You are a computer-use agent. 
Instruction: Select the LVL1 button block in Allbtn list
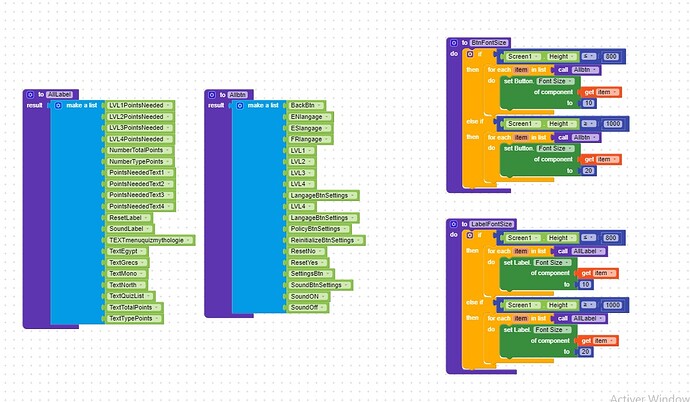click(x=301, y=150)
